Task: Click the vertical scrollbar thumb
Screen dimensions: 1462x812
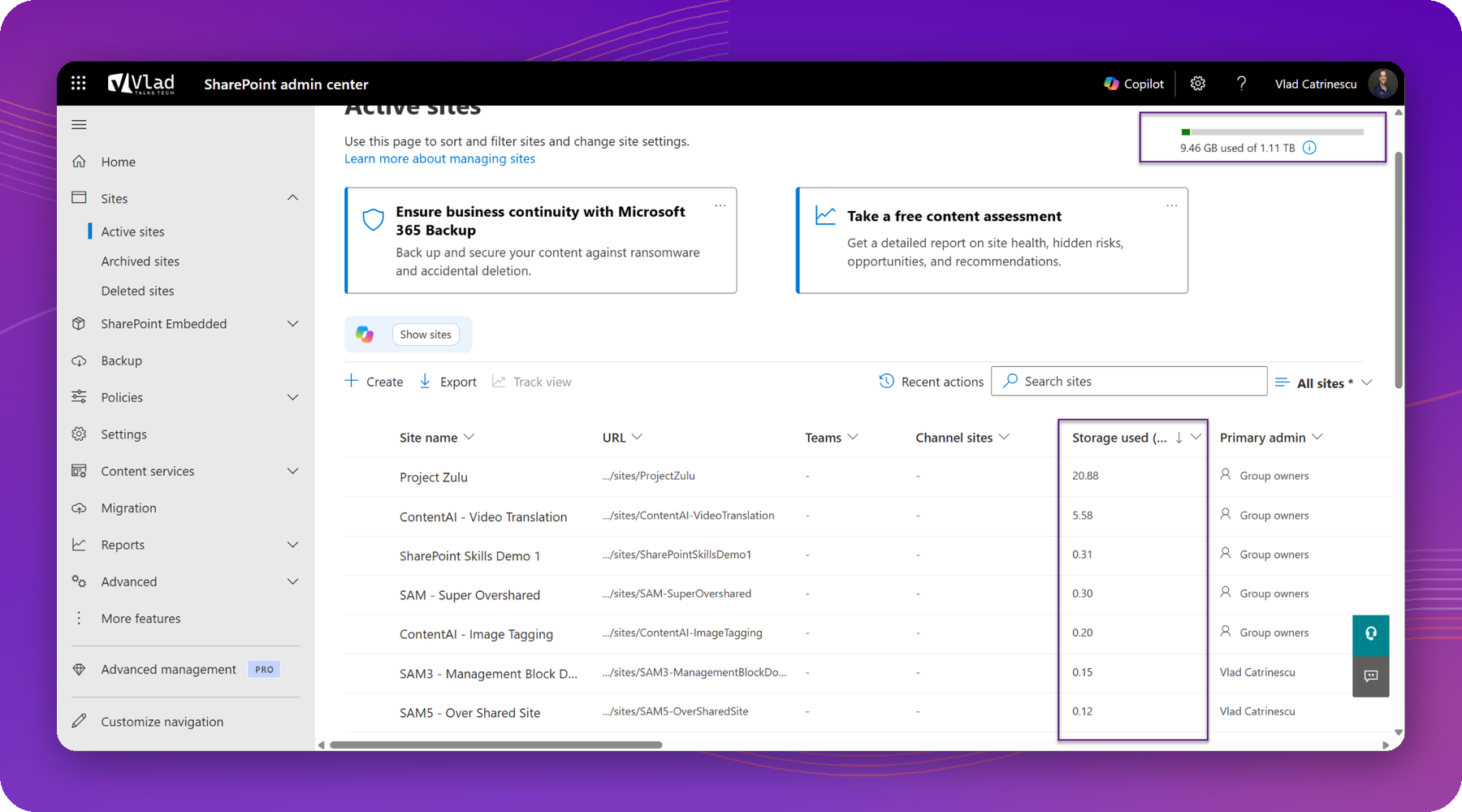Action: (x=1398, y=270)
